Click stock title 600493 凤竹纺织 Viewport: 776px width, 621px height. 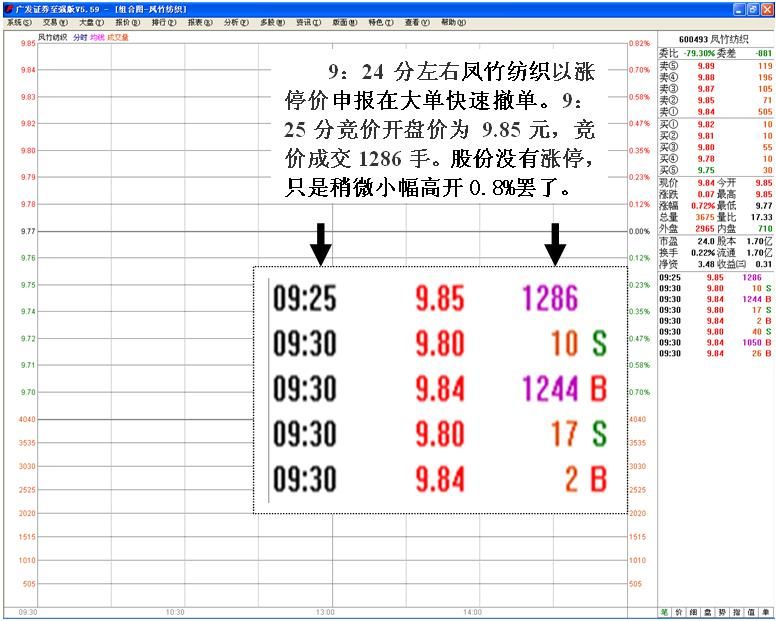coord(714,39)
